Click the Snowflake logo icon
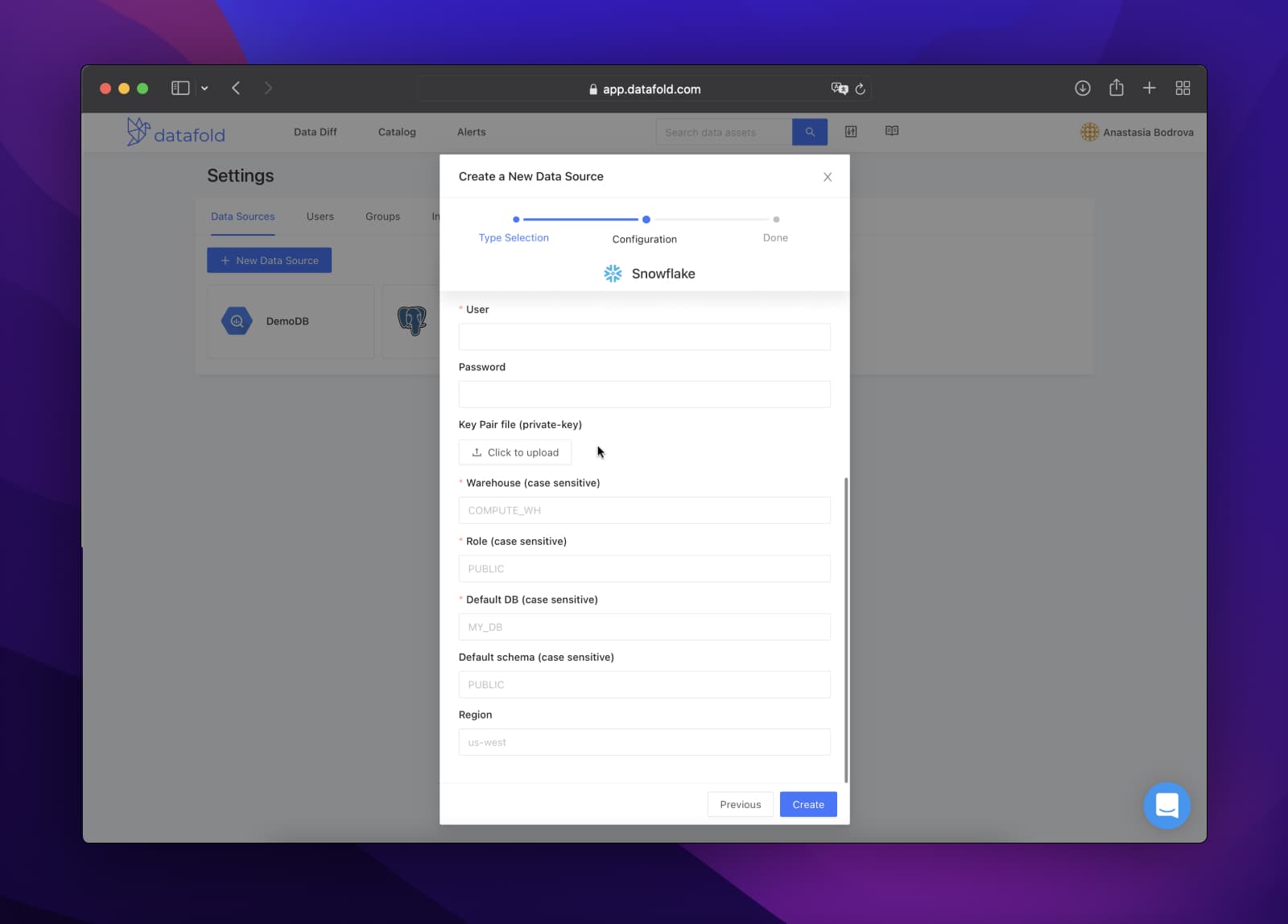 (x=613, y=274)
